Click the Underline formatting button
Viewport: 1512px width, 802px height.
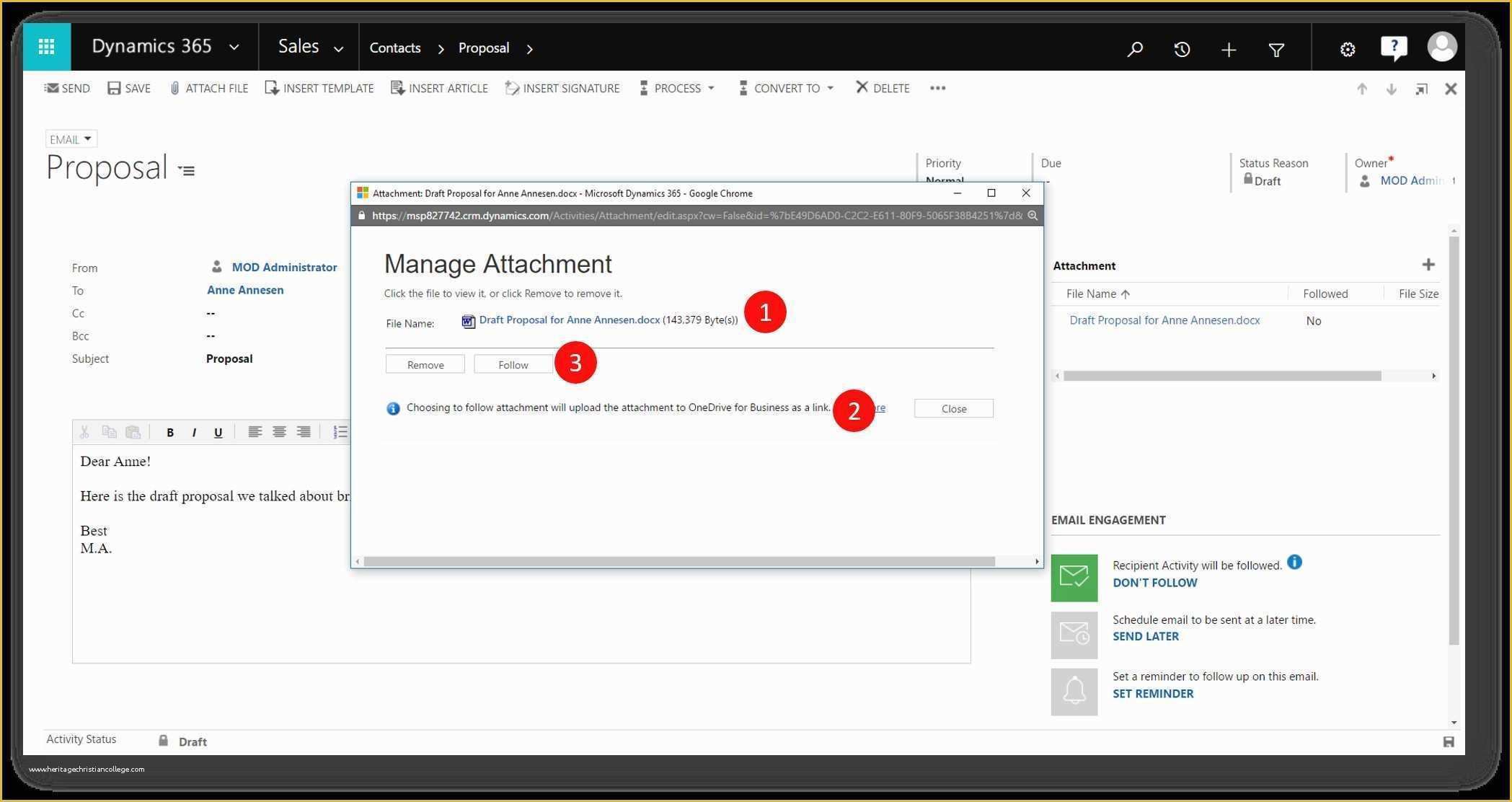[x=218, y=432]
